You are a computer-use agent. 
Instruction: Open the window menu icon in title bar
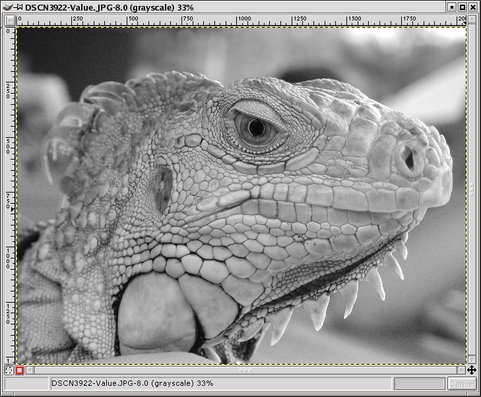click(x=8, y=7)
